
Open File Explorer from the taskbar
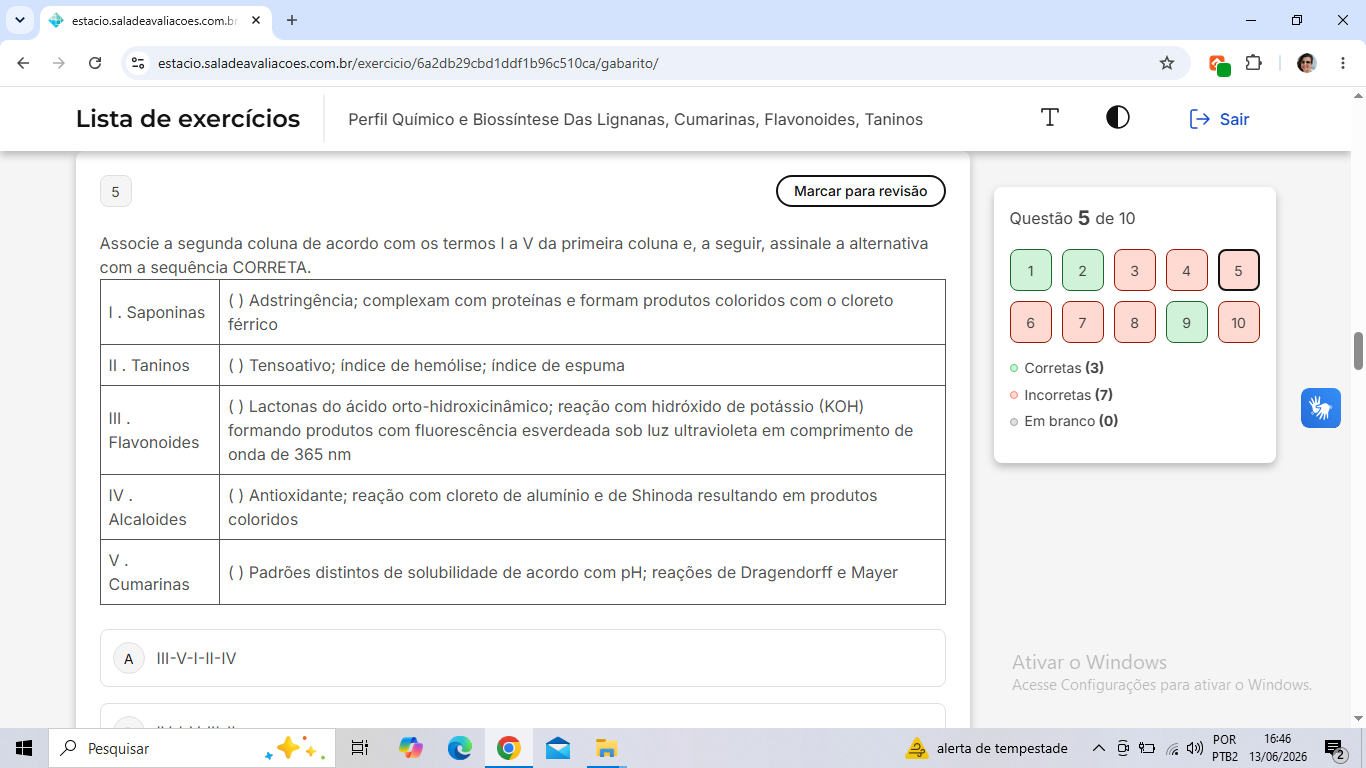(x=606, y=748)
